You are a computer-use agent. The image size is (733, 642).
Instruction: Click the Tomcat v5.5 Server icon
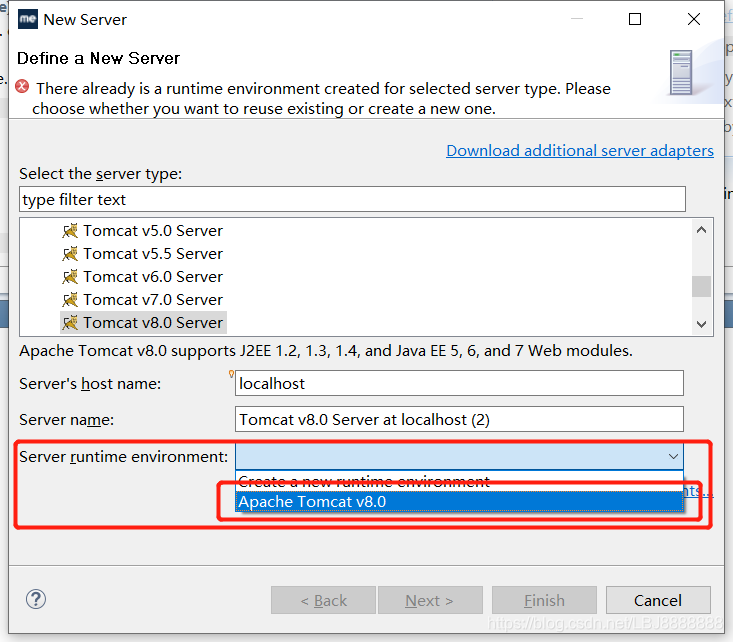70,253
